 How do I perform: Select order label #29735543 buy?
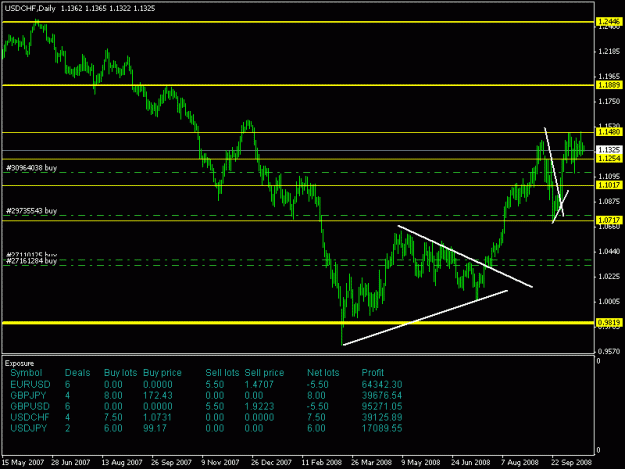coord(31,211)
